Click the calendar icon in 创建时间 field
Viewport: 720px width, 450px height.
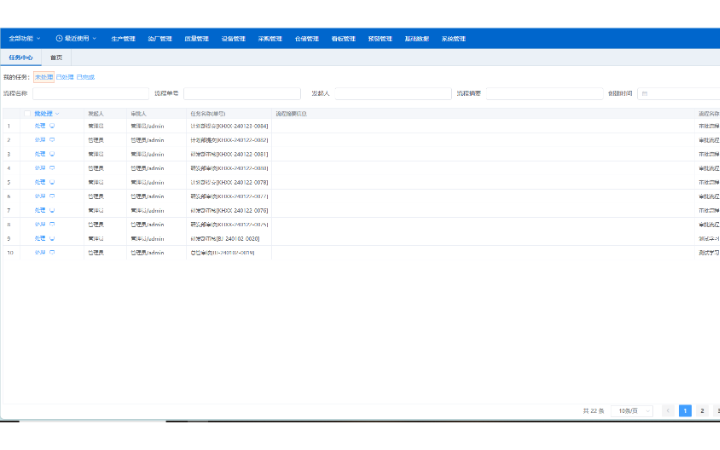(x=645, y=93)
